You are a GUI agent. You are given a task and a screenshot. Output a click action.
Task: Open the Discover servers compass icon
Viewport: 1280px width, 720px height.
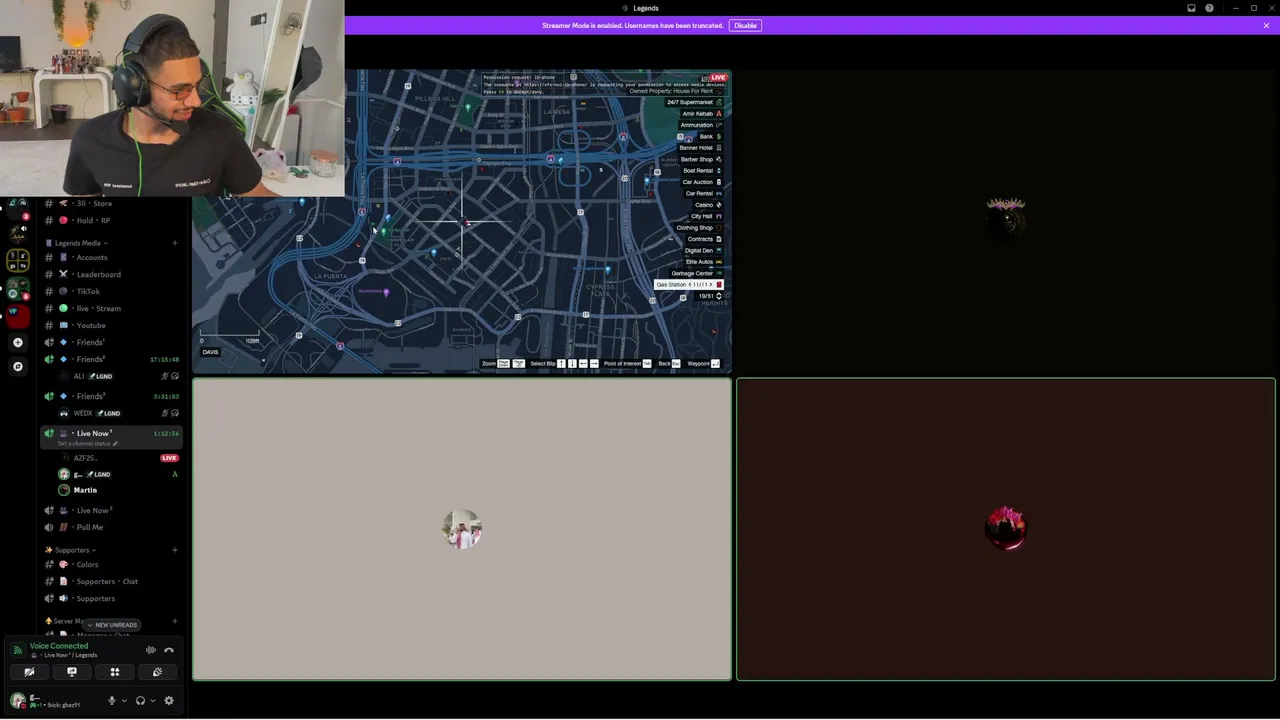(17, 366)
